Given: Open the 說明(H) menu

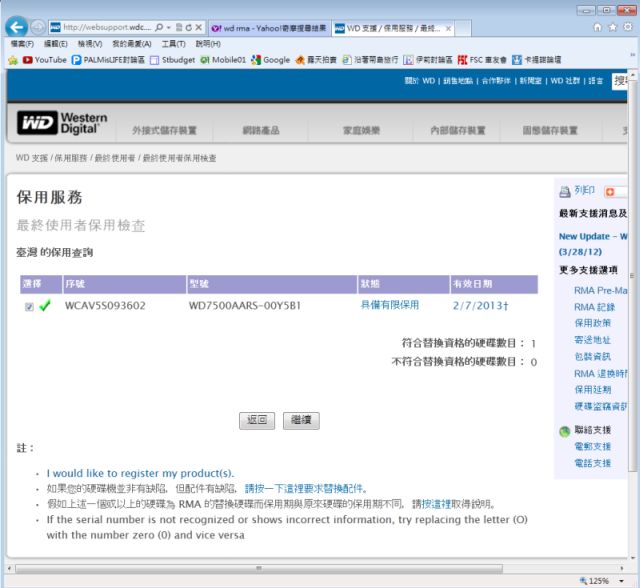Looking at the screenshot, I should pyautogui.click(x=208, y=44).
